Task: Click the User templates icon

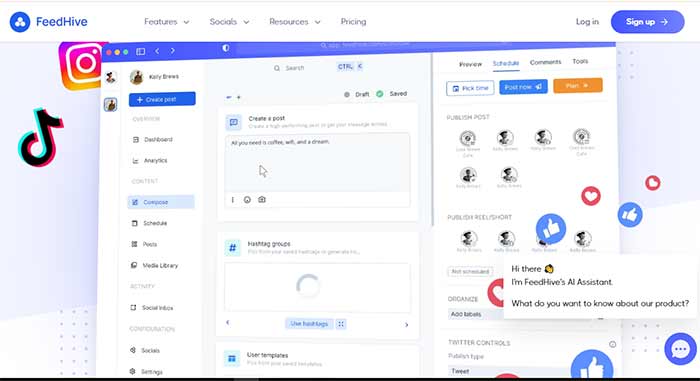Action: (x=232, y=358)
